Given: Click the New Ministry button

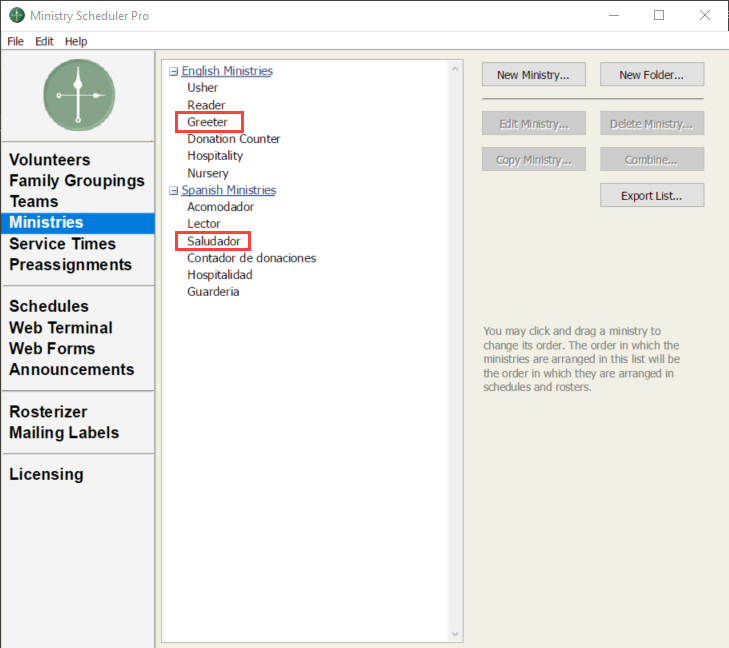Looking at the screenshot, I should (533, 75).
